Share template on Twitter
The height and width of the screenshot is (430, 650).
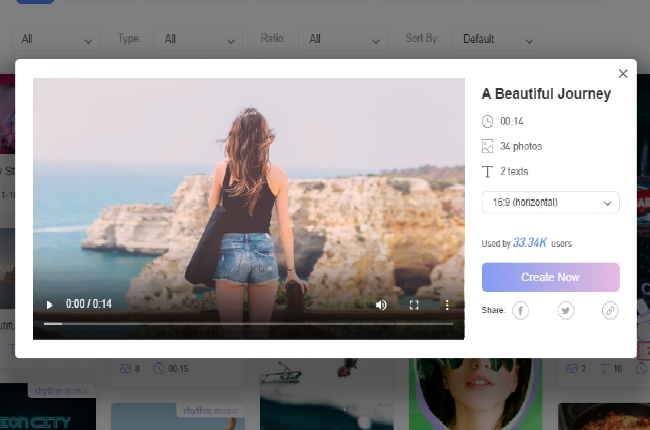566,310
